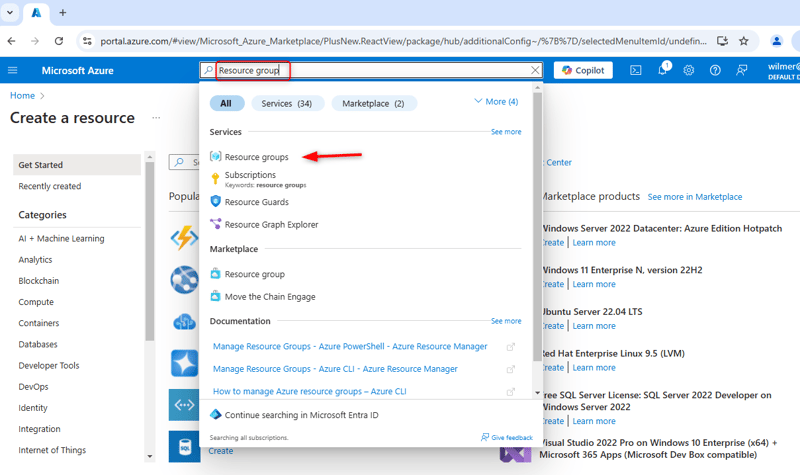
Task: Click the Copilot button
Action: [583, 70]
